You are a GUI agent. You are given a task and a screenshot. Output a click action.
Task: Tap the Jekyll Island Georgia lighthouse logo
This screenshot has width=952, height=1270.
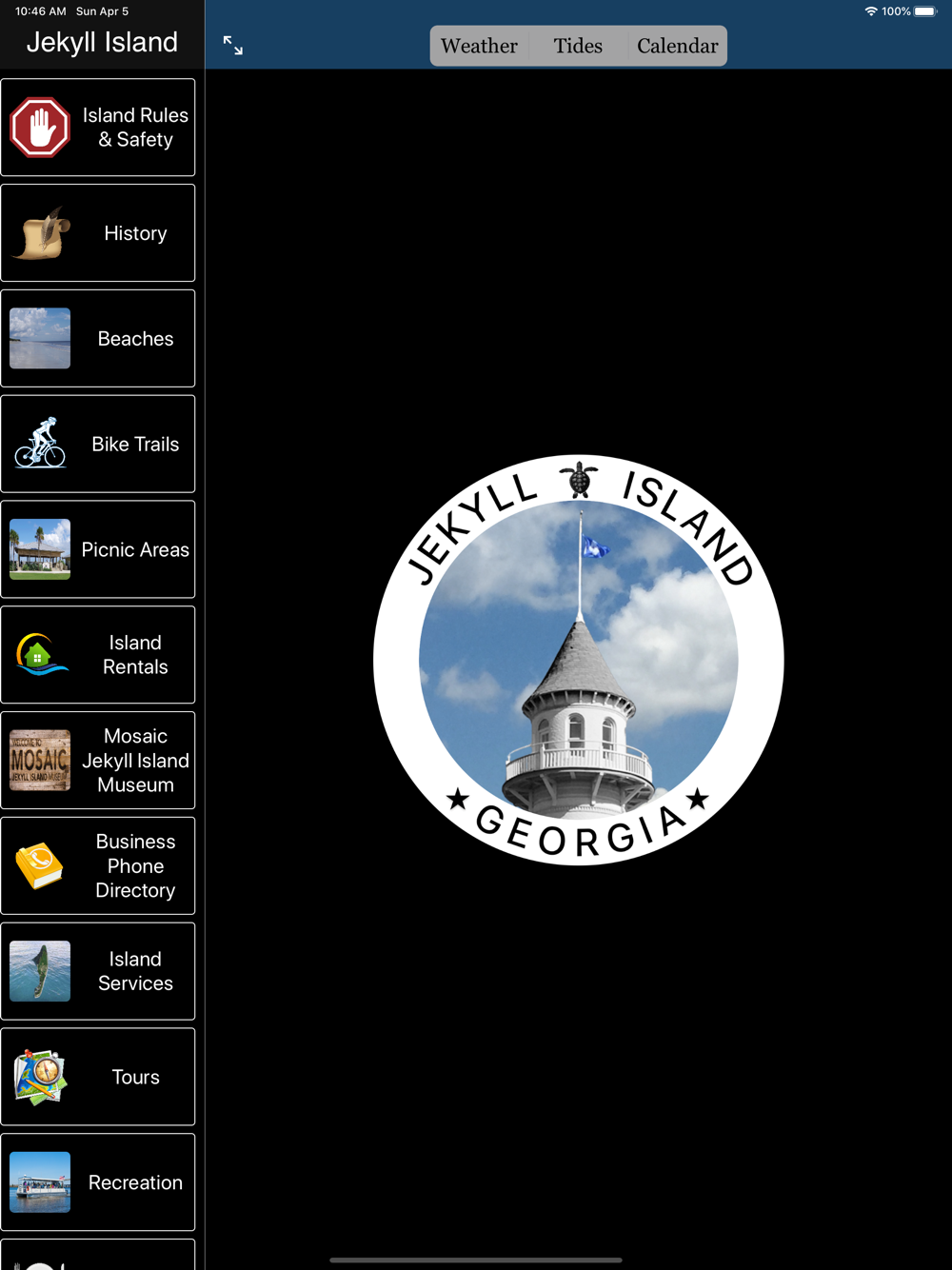579,660
